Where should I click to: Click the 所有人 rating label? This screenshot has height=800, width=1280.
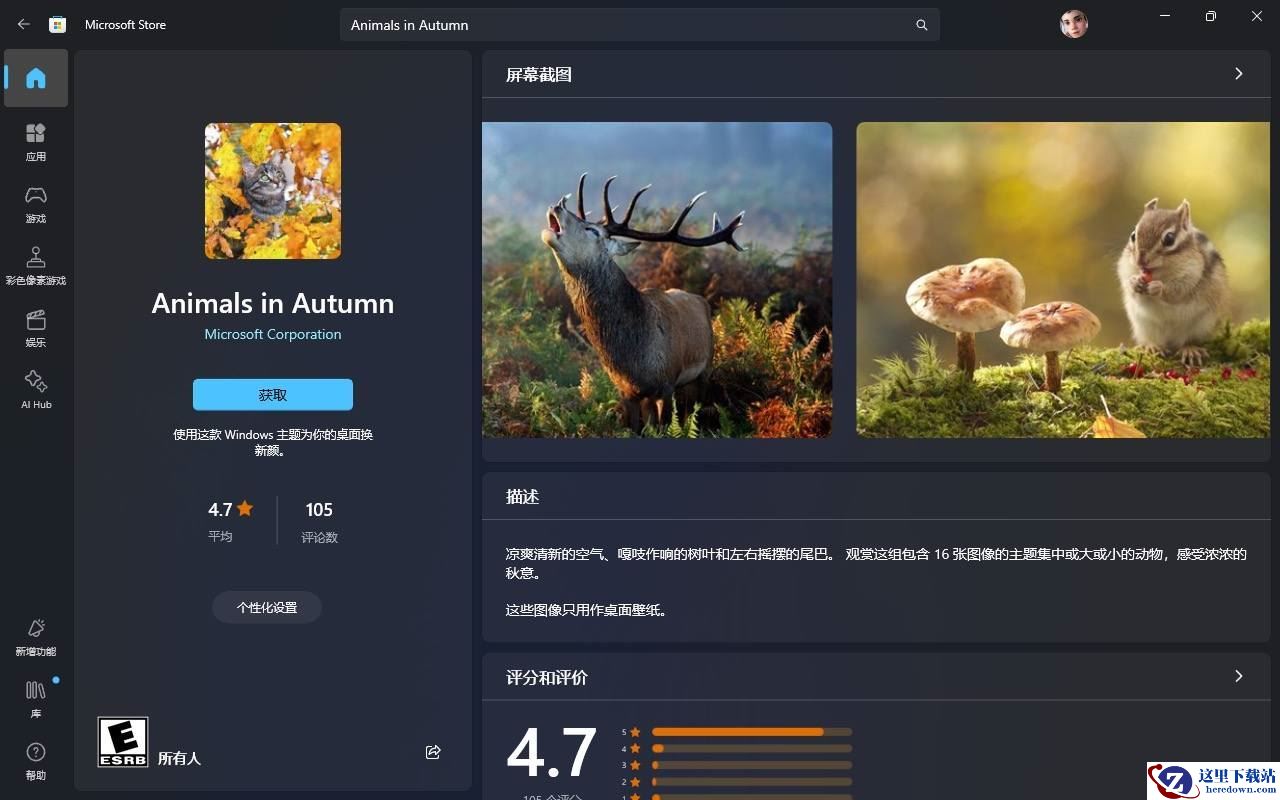[179, 759]
